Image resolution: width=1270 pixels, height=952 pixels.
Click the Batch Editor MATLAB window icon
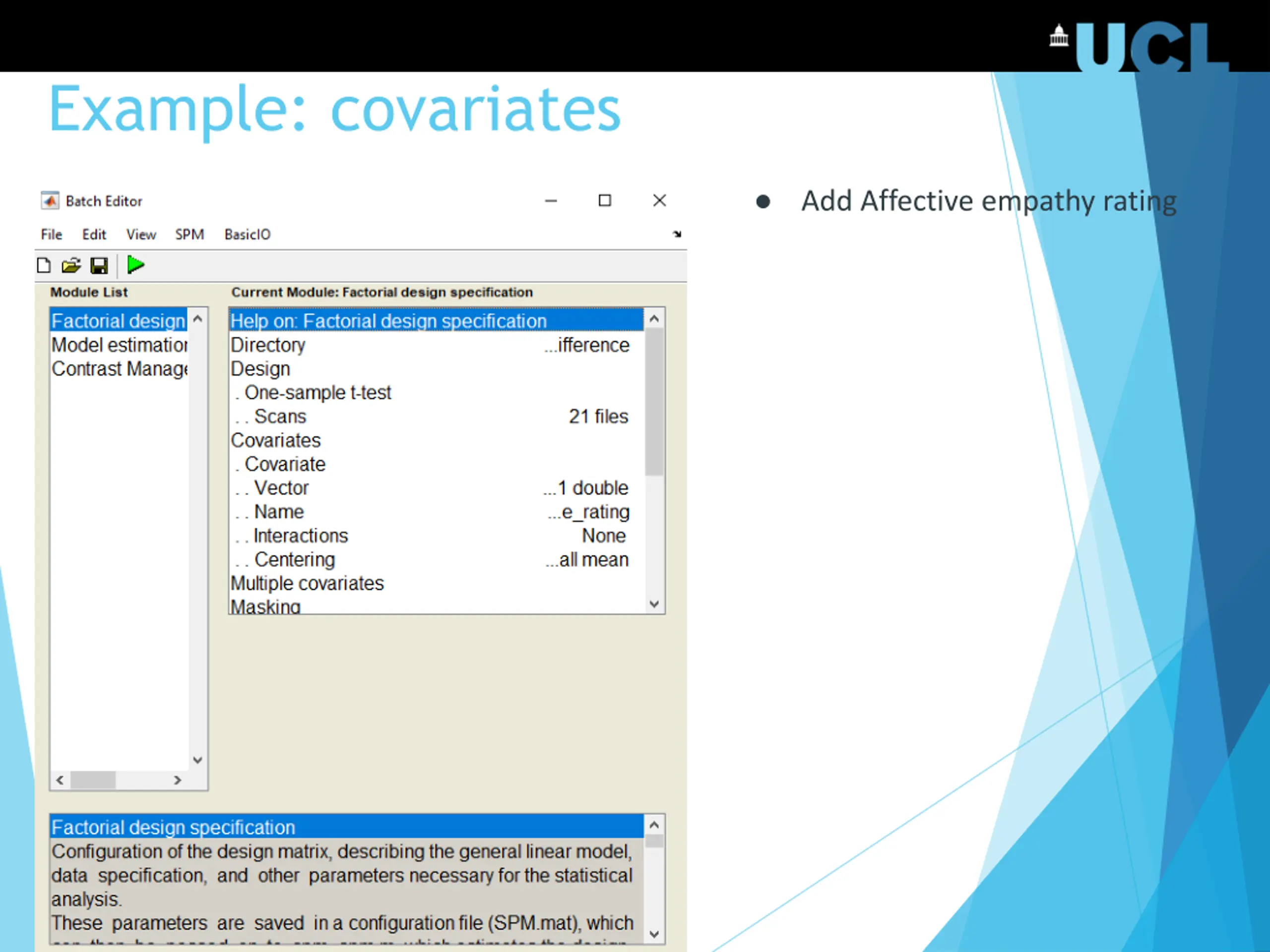click(50, 201)
